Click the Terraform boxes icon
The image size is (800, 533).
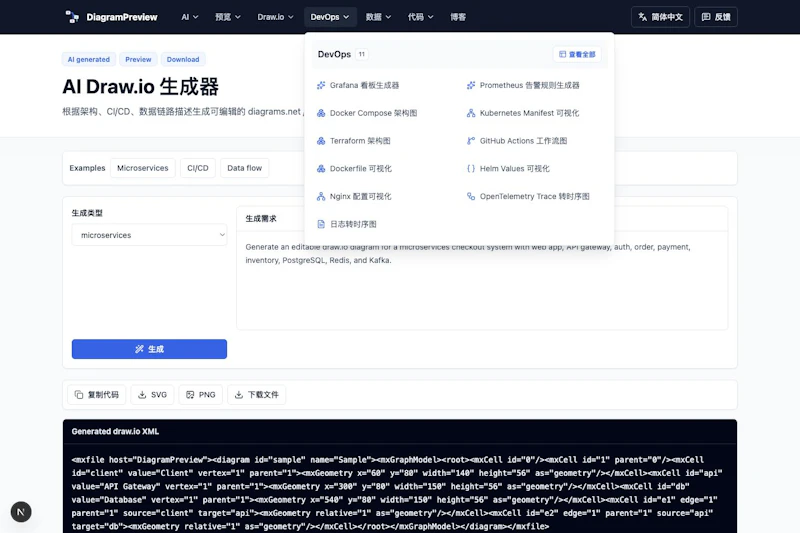(x=321, y=141)
